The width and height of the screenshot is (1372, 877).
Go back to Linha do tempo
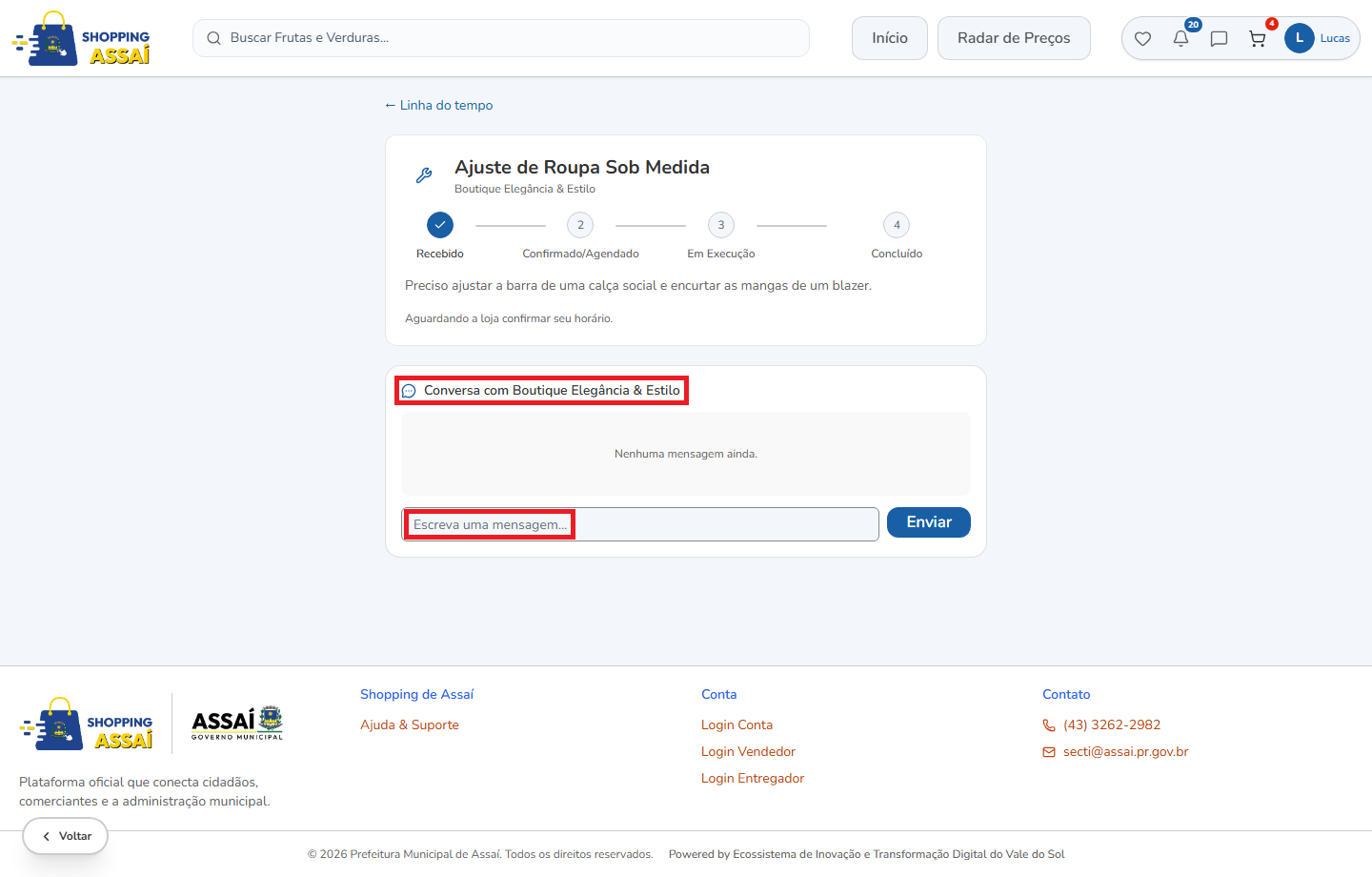pyautogui.click(x=439, y=106)
